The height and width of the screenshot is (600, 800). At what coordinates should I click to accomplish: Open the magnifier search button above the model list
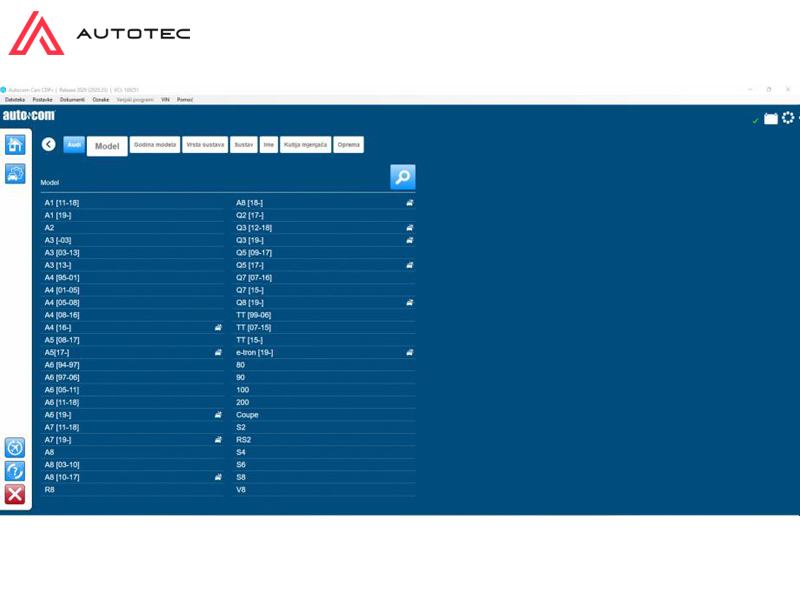(403, 177)
